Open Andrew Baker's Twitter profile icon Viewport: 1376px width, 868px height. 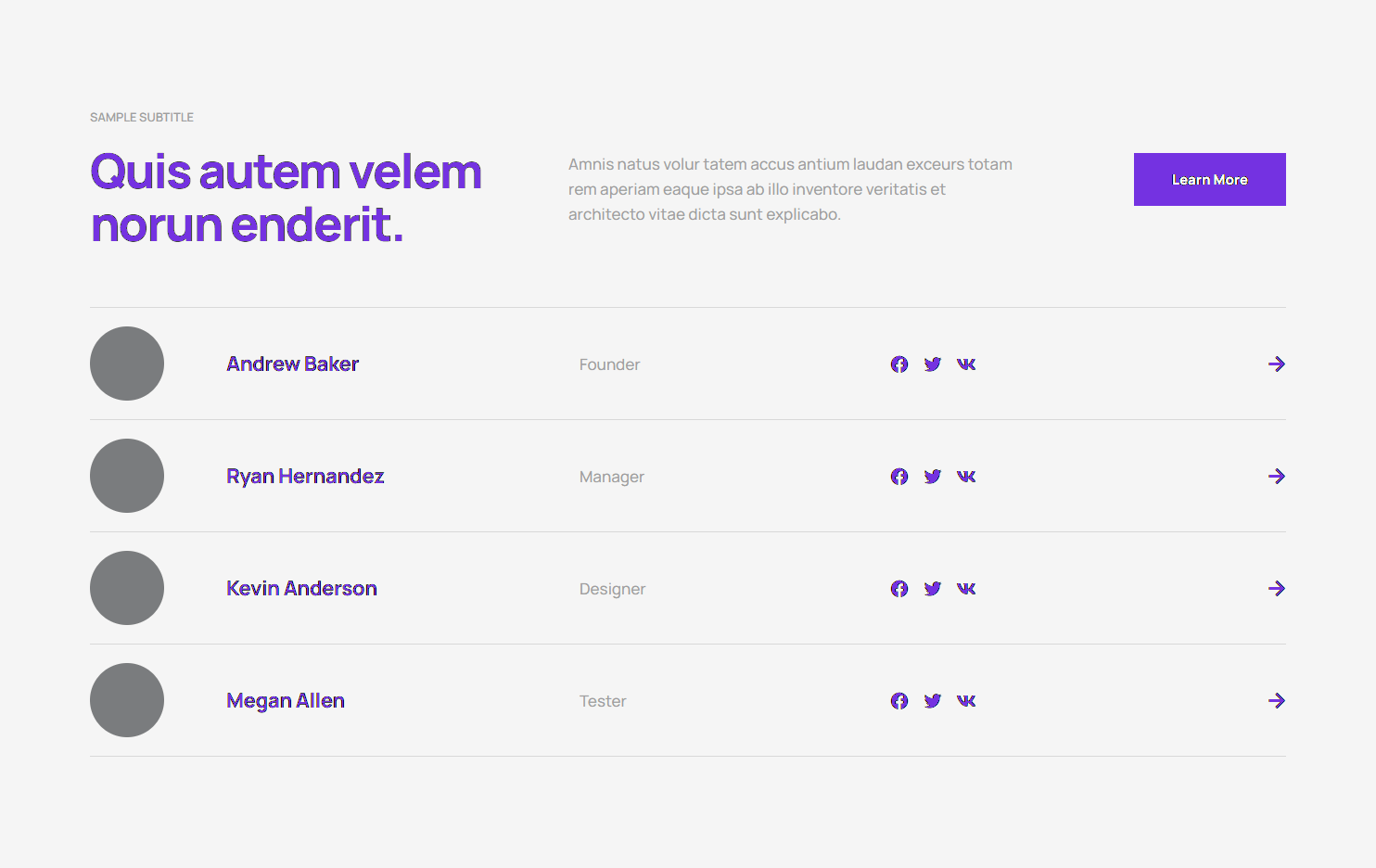(x=933, y=364)
